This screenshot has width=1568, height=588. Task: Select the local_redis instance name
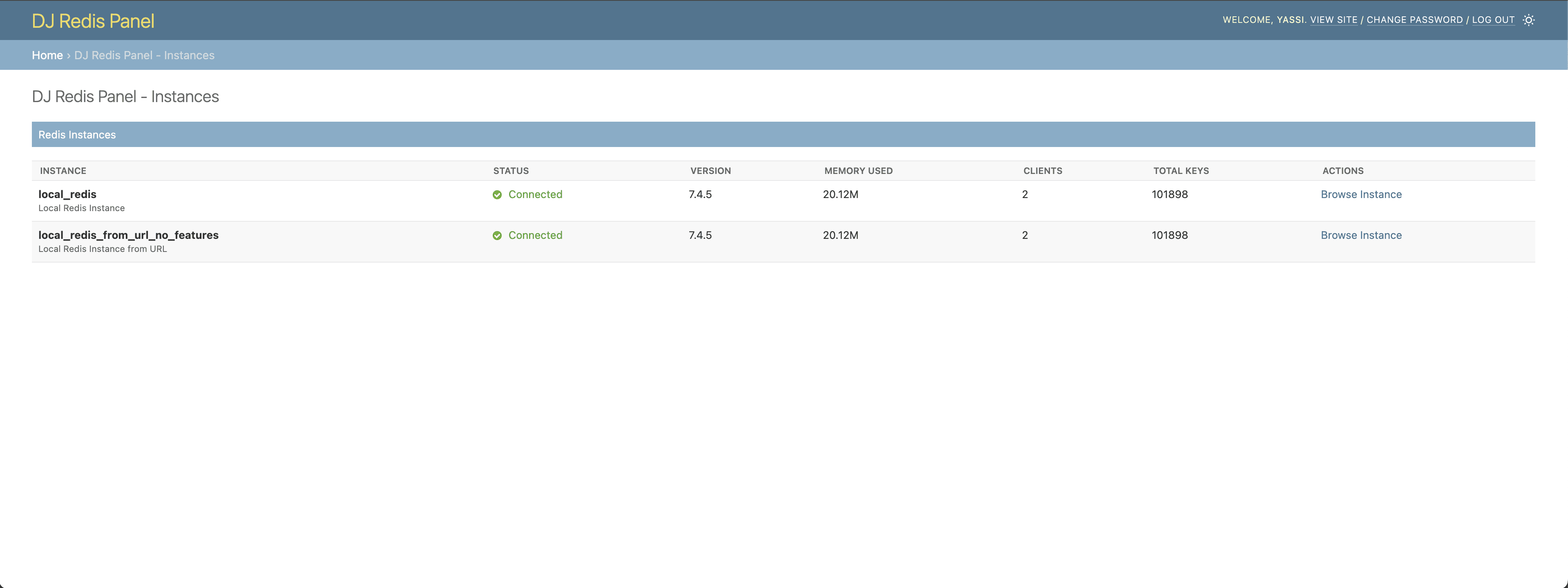point(67,195)
